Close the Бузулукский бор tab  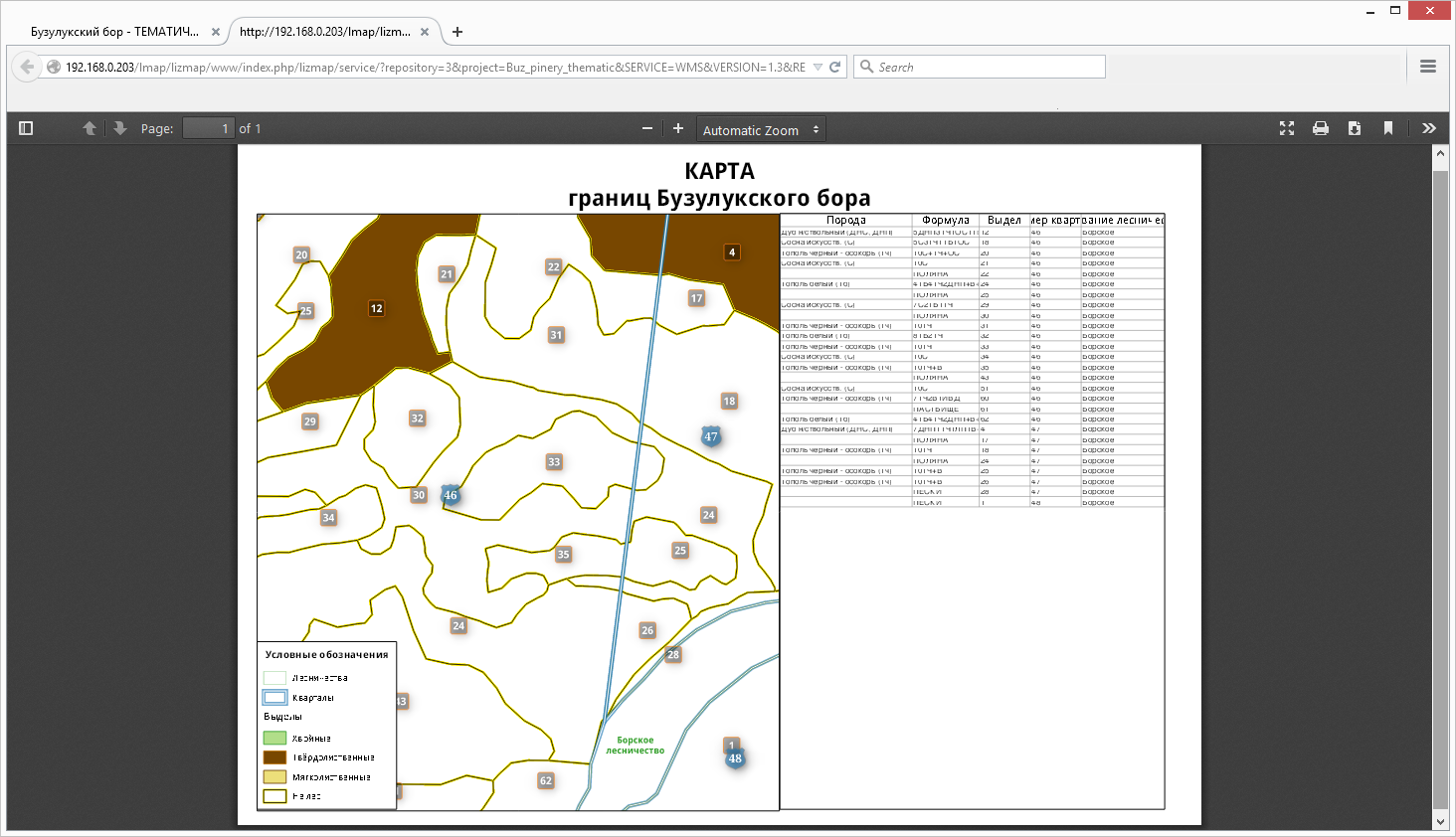(x=216, y=32)
